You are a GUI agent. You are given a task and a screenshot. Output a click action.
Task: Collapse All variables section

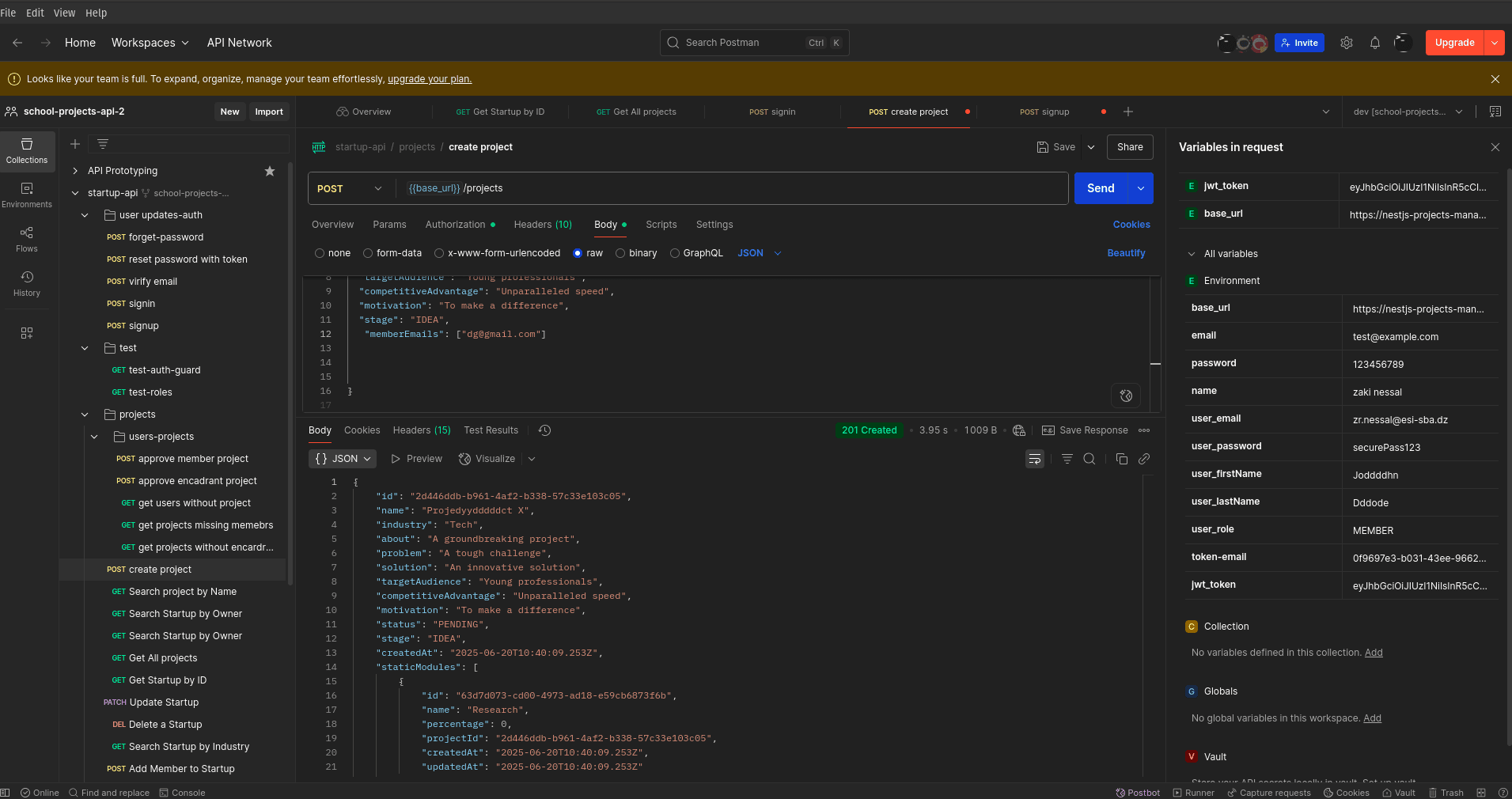click(1192, 254)
